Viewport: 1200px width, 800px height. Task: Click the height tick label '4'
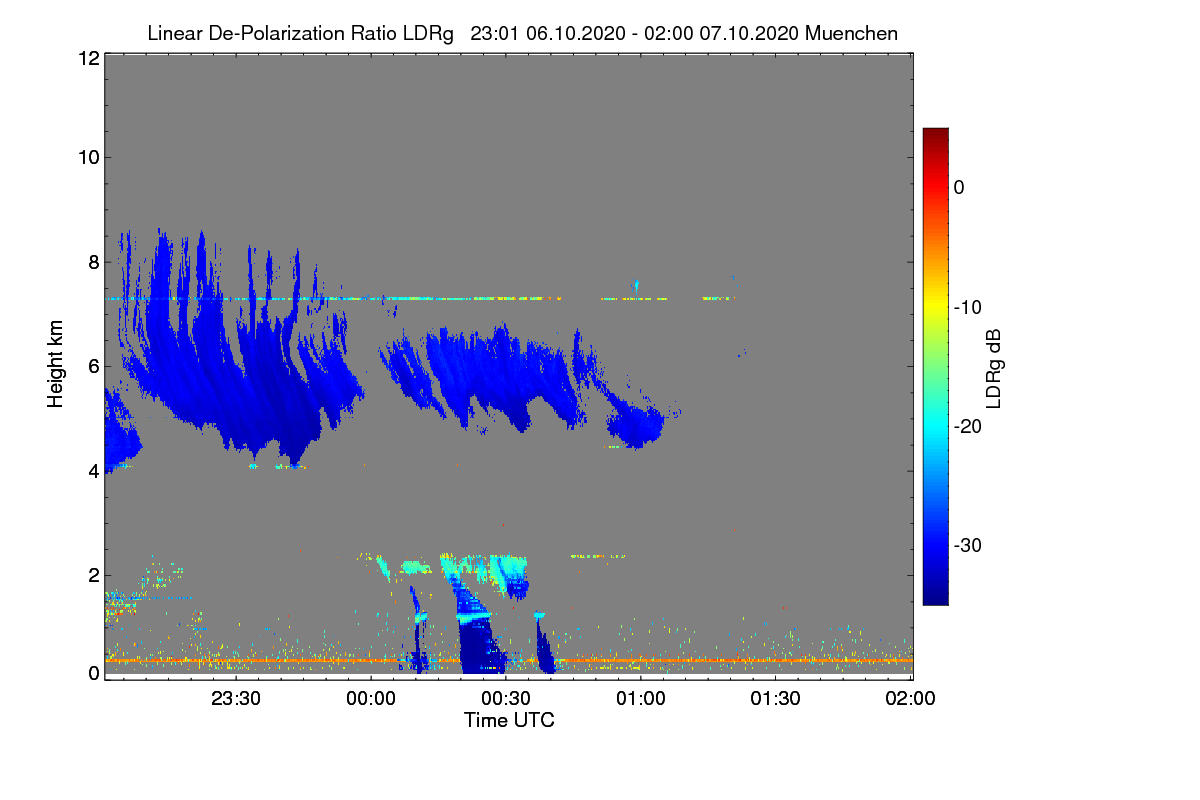[92, 471]
